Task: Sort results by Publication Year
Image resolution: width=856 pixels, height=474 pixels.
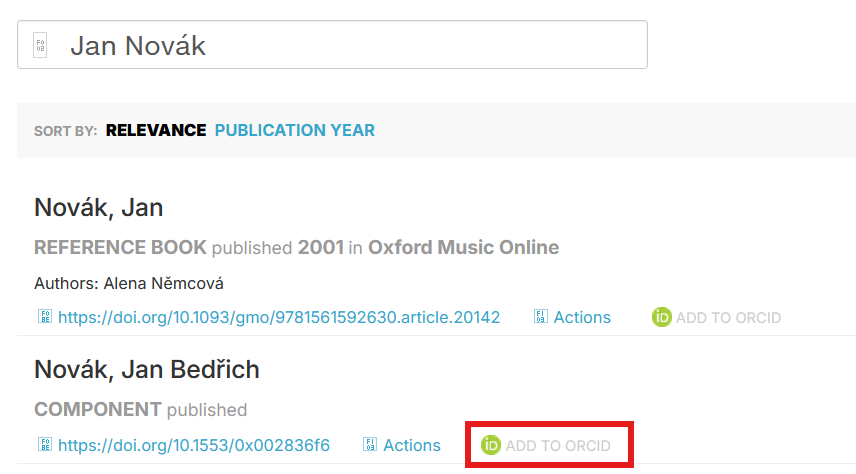Action: [x=295, y=131]
